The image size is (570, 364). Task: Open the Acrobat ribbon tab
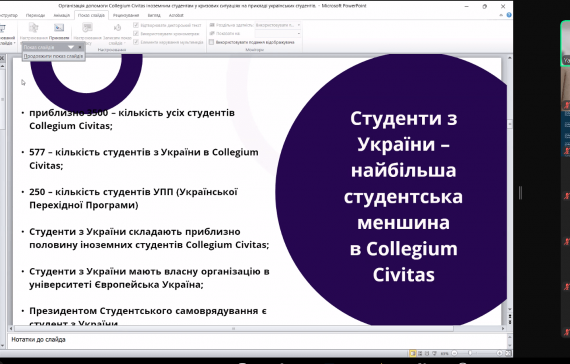click(x=176, y=15)
